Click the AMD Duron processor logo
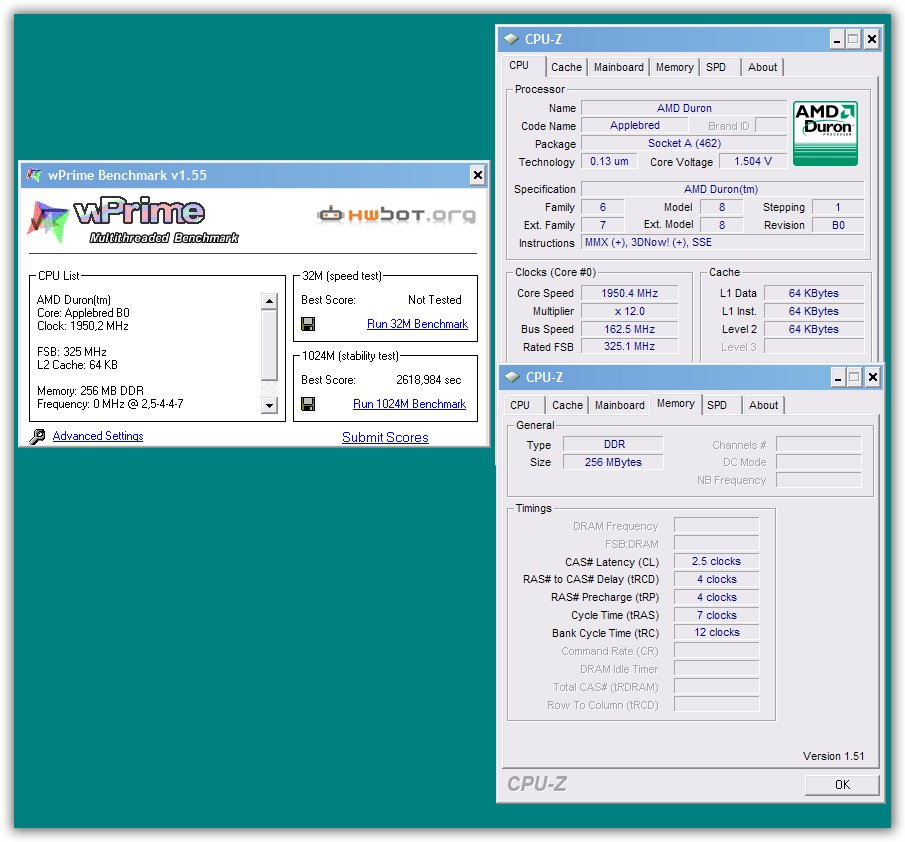 coord(825,133)
